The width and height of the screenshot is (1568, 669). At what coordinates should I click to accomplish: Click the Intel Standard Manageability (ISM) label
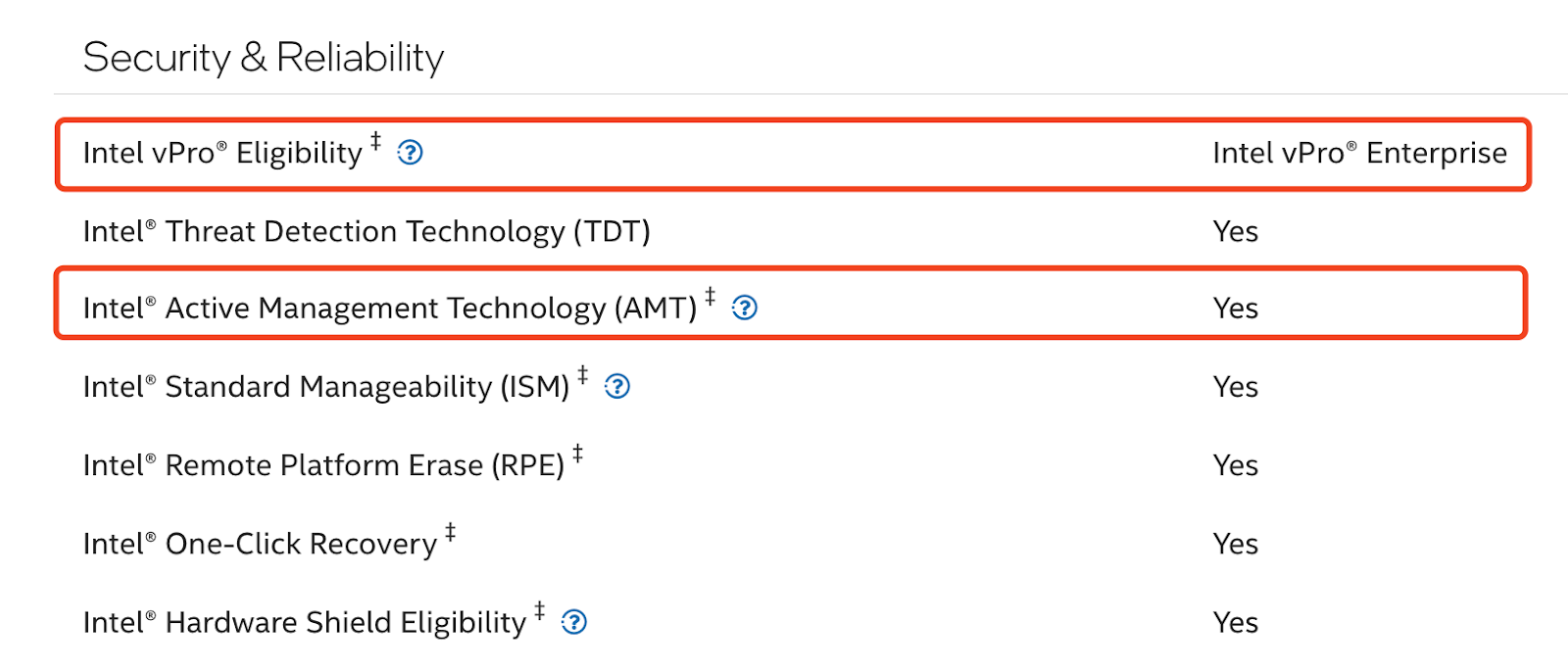pyautogui.click(x=325, y=387)
